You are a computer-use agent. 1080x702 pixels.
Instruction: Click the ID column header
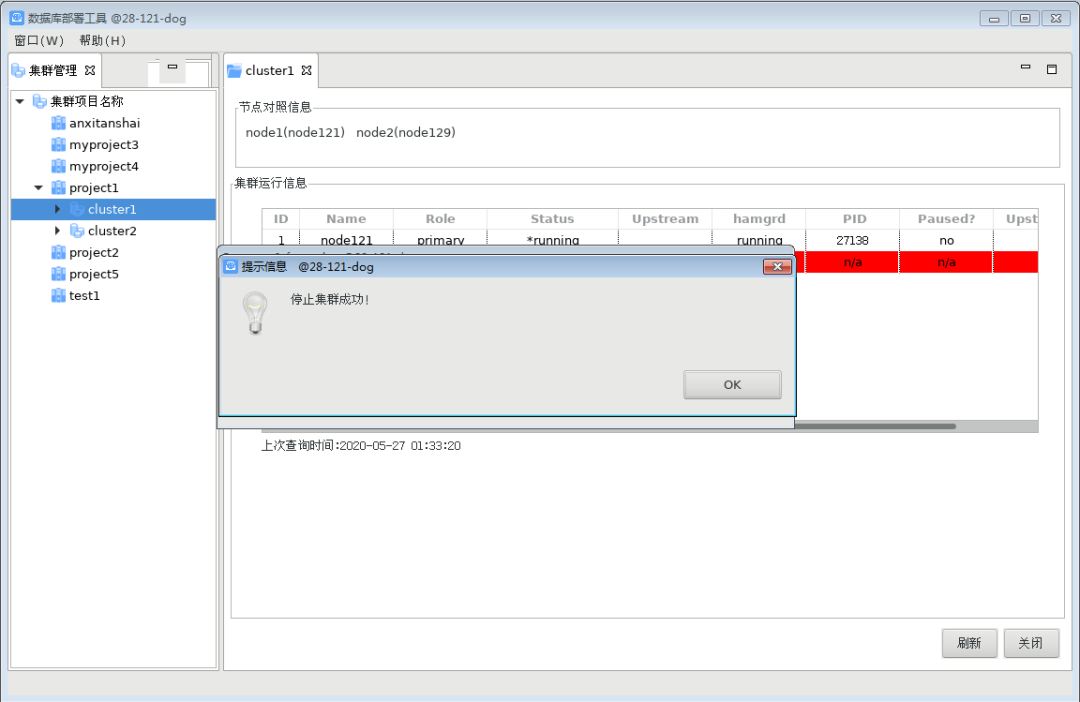pos(281,218)
